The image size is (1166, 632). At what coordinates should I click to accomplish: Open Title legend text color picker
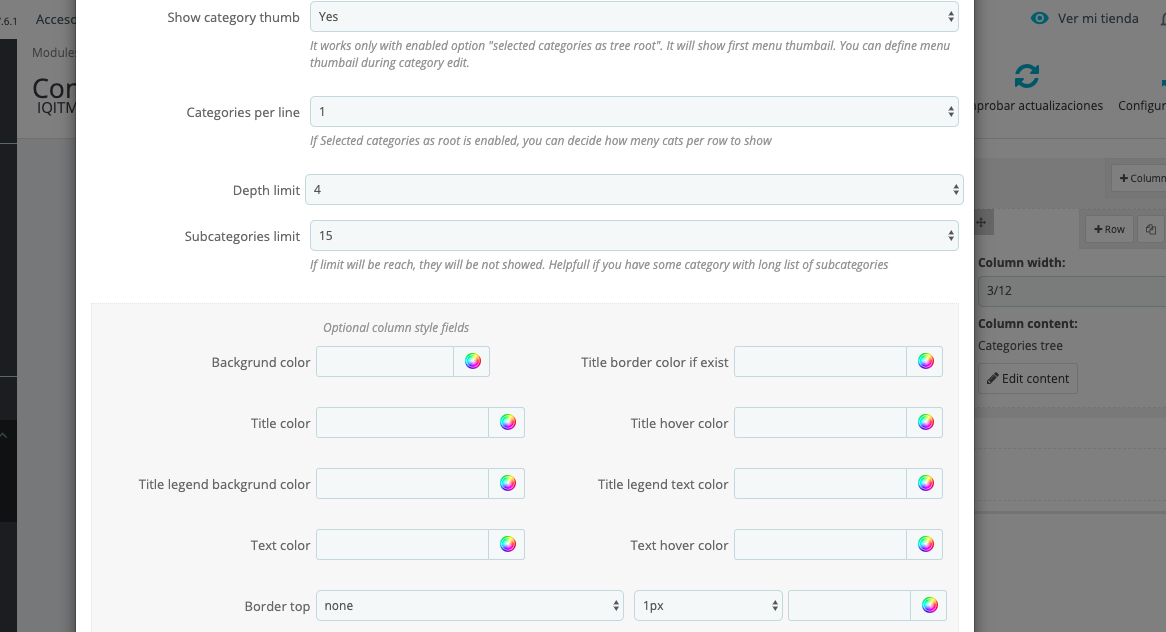(925, 484)
